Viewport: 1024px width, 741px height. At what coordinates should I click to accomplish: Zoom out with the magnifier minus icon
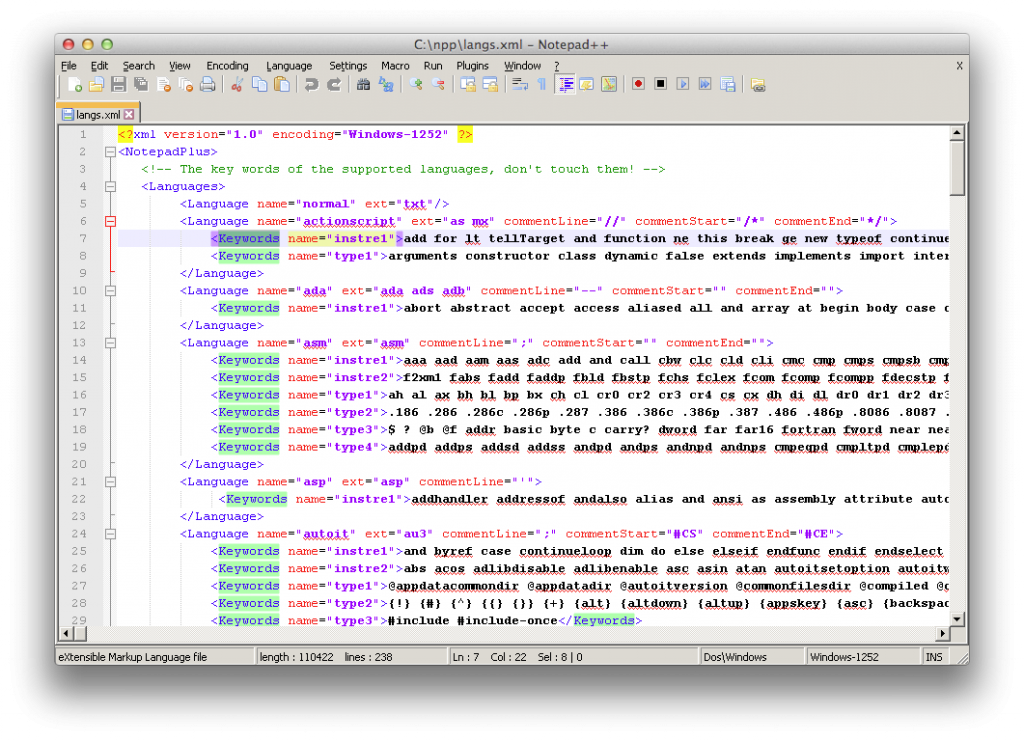(438, 85)
